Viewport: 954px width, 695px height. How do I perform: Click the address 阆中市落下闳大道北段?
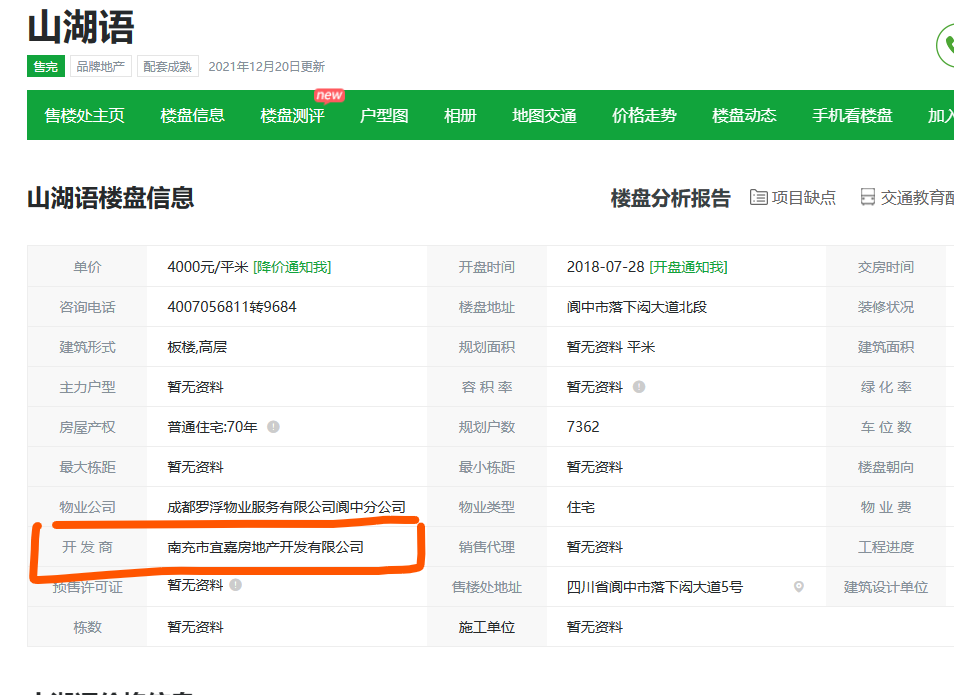click(636, 307)
